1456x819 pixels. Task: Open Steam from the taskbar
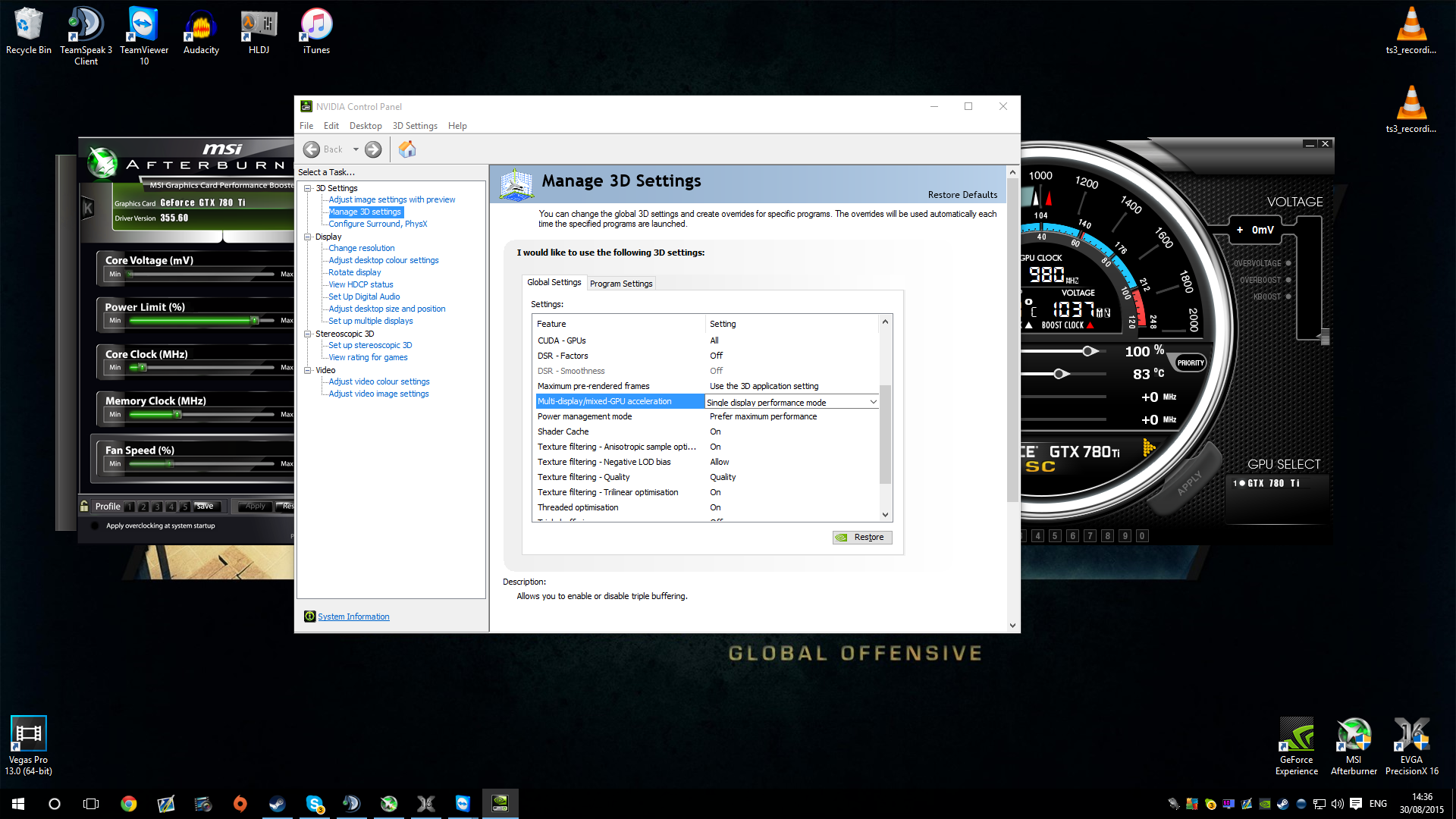[x=277, y=804]
